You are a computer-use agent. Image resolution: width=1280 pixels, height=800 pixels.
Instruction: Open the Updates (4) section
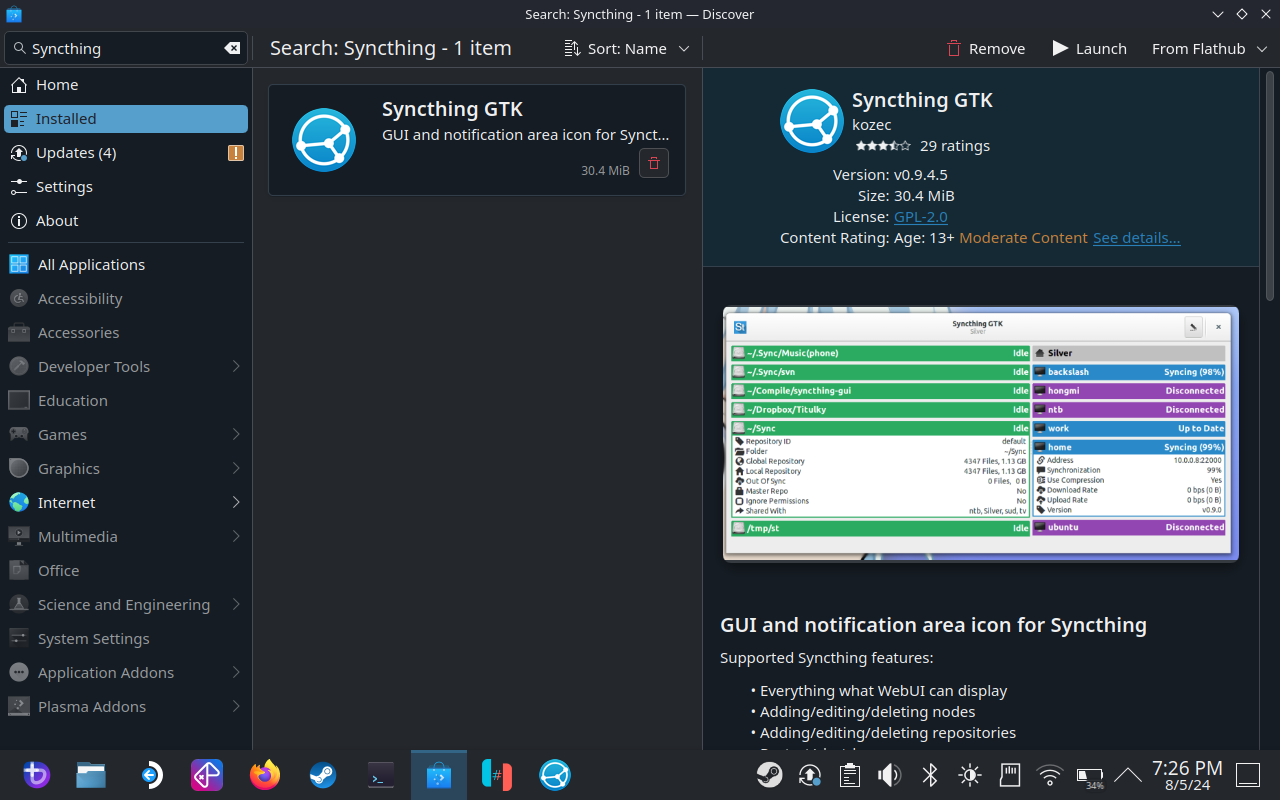coord(126,153)
